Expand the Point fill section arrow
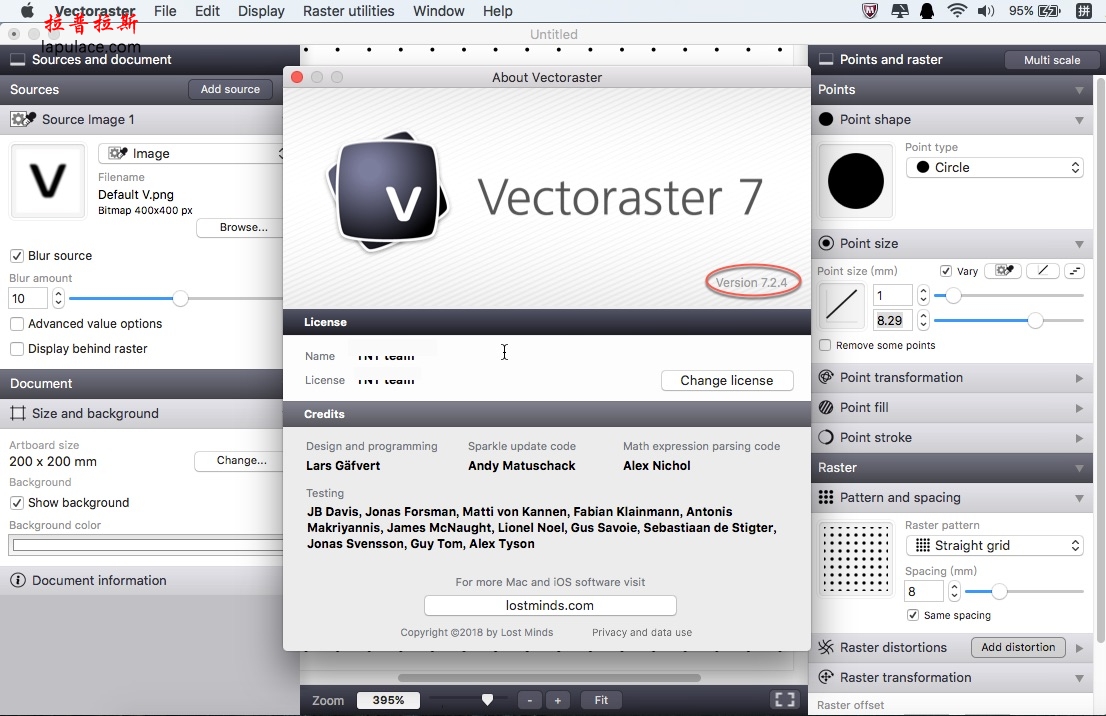This screenshot has height=716, width=1106. click(1079, 408)
